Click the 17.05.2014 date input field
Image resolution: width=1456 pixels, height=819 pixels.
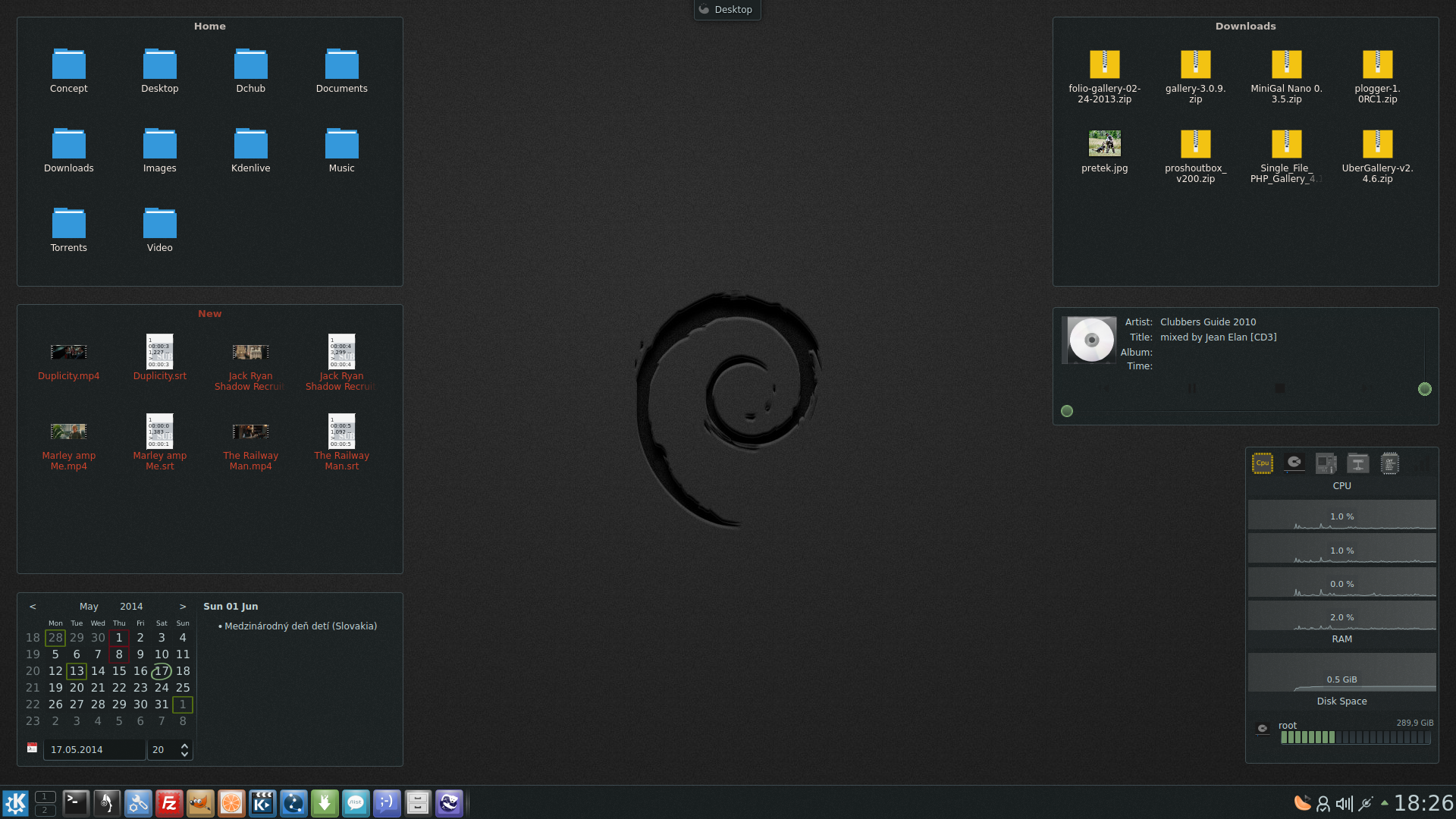pyautogui.click(x=94, y=750)
